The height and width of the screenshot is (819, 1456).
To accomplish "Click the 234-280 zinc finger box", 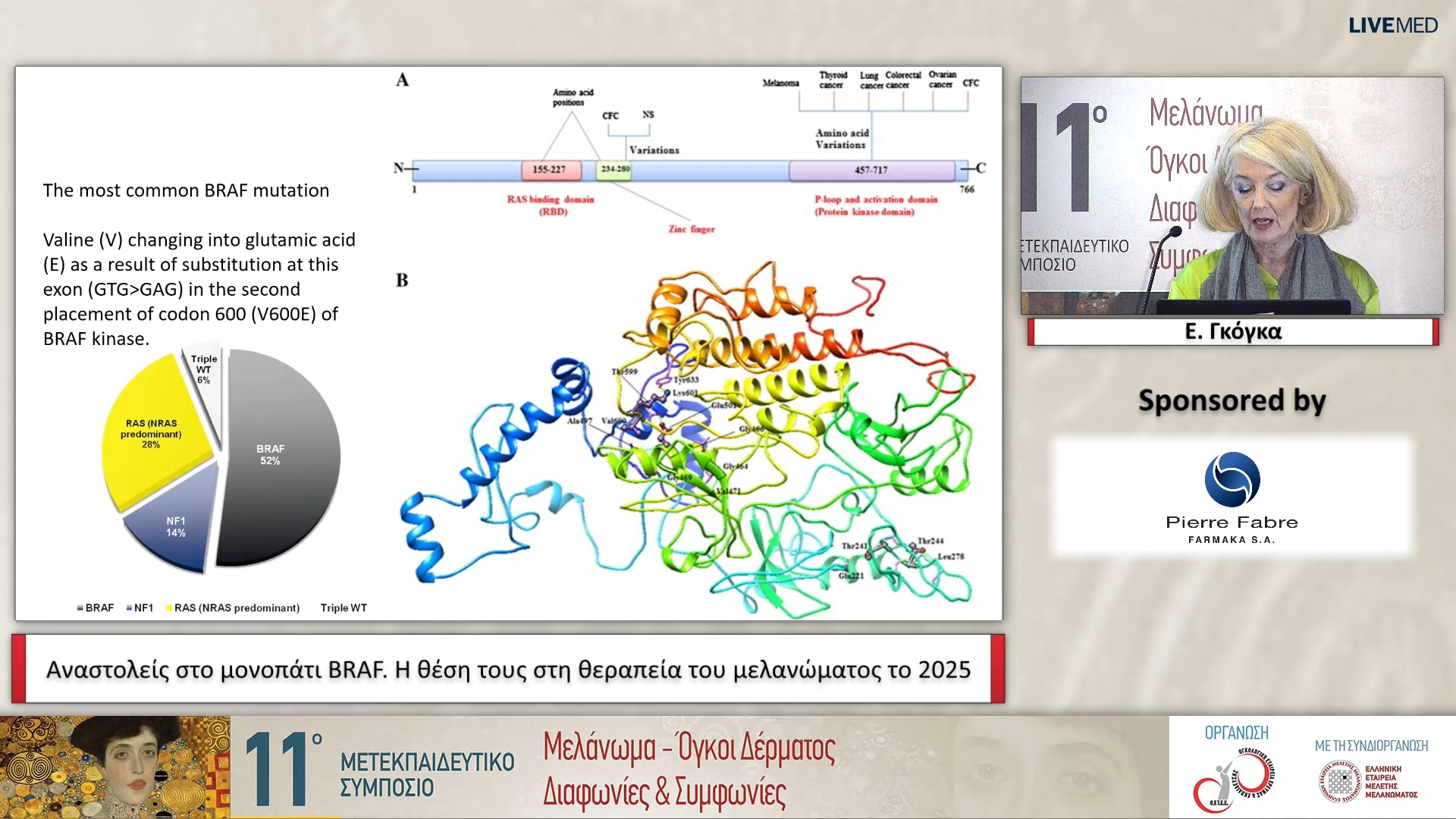I will point(614,170).
